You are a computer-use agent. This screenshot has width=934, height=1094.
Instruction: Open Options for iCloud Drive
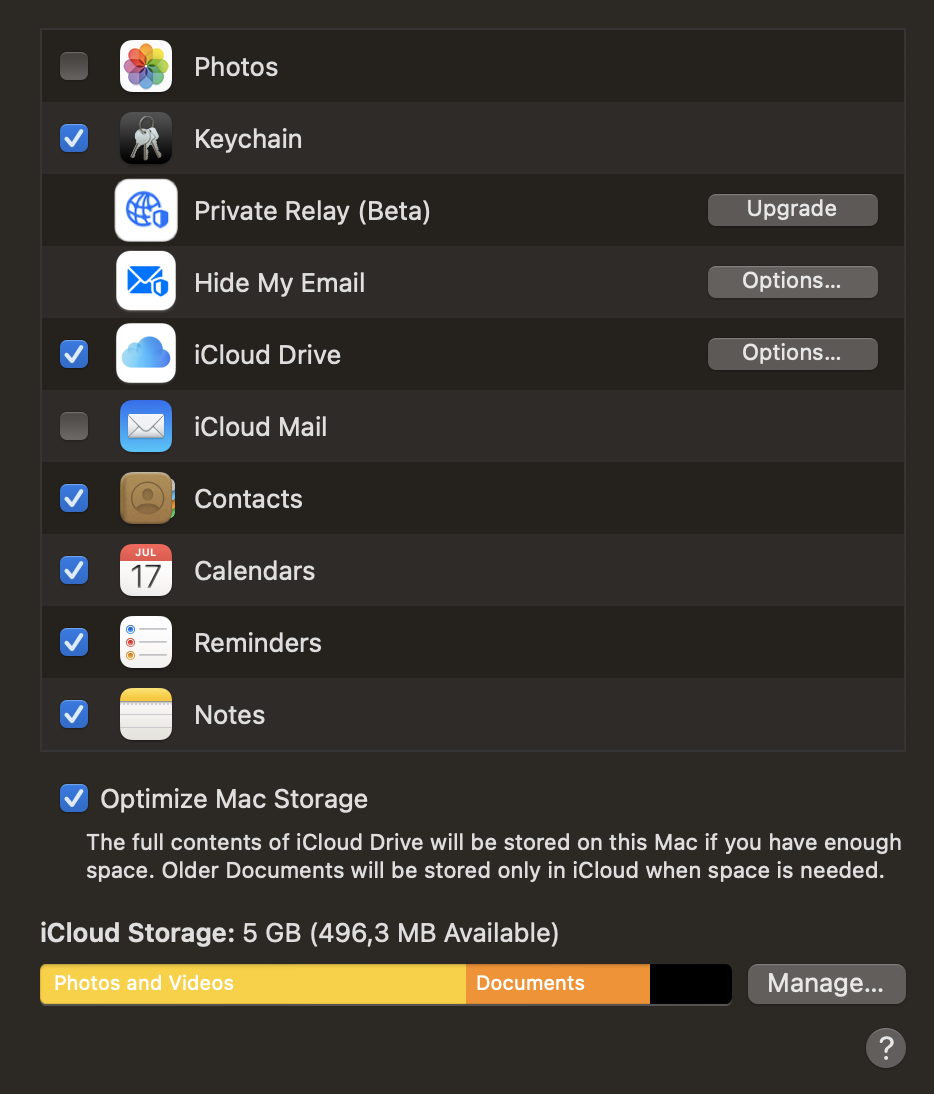pyautogui.click(x=792, y=353)
